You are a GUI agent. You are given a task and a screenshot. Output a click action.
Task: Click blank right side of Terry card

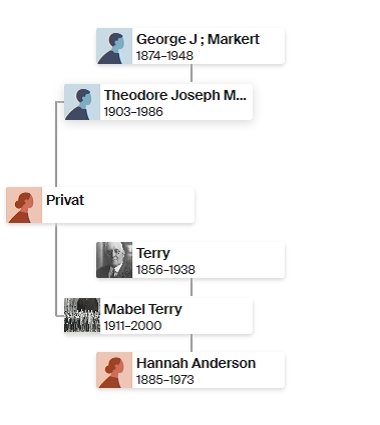240,260
